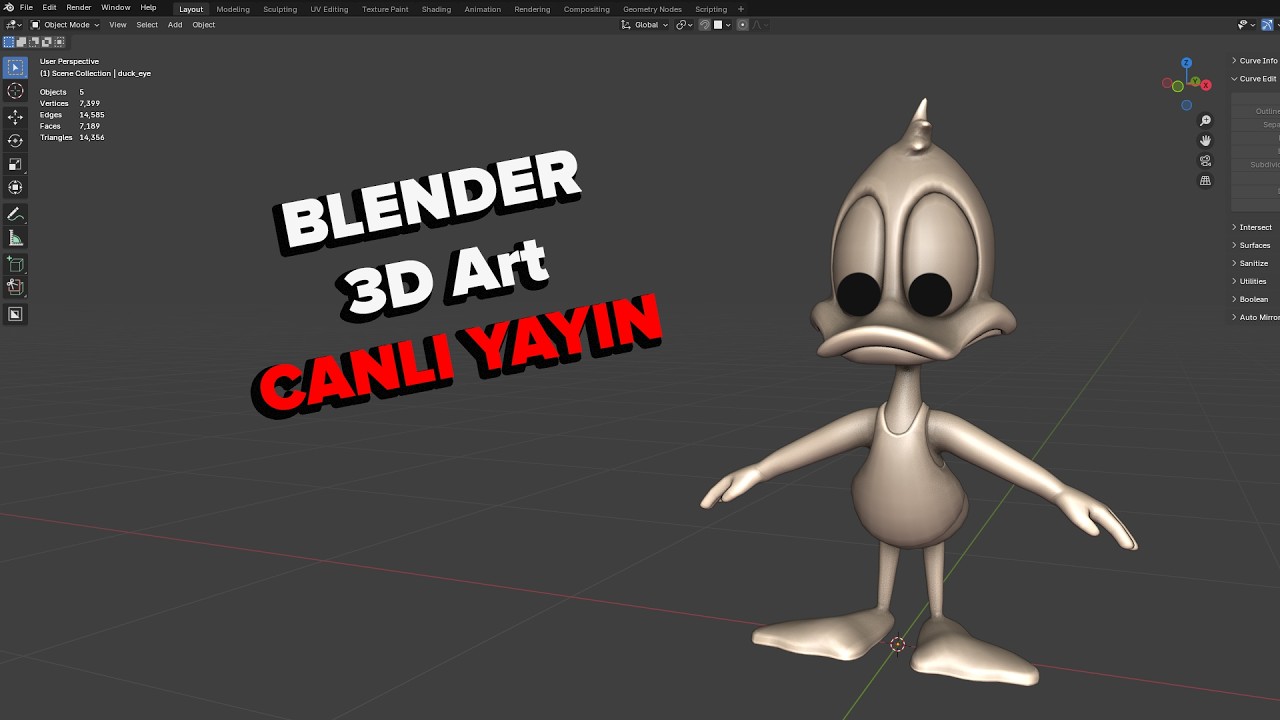
Task: Set selection mode to extend
Action: [22, 42]
